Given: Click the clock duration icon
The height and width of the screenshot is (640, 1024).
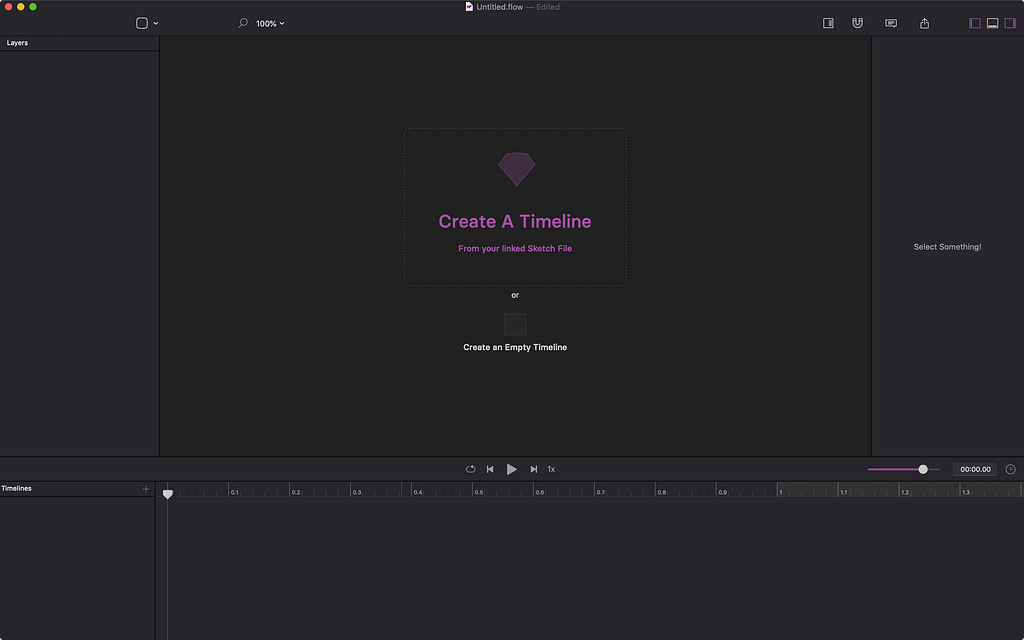Looking at the screenshot, I should coord(1010,469).
